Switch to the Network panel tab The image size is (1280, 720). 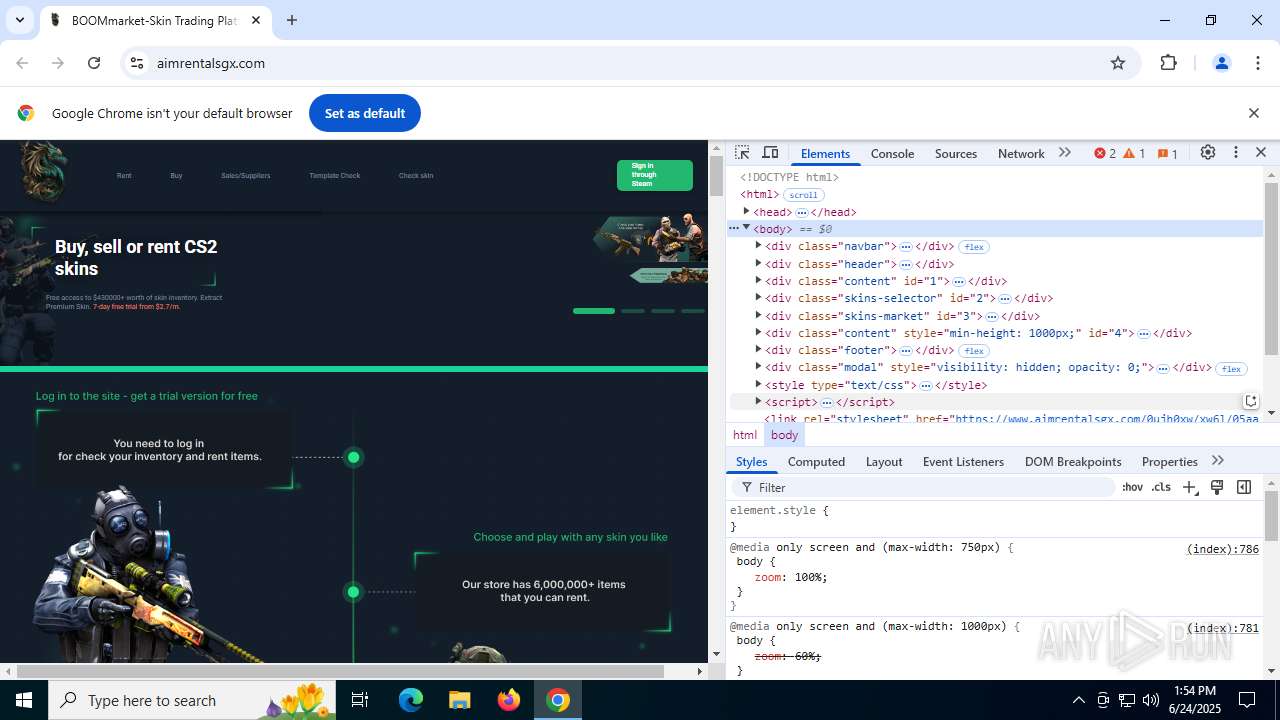click(1020, 153)
